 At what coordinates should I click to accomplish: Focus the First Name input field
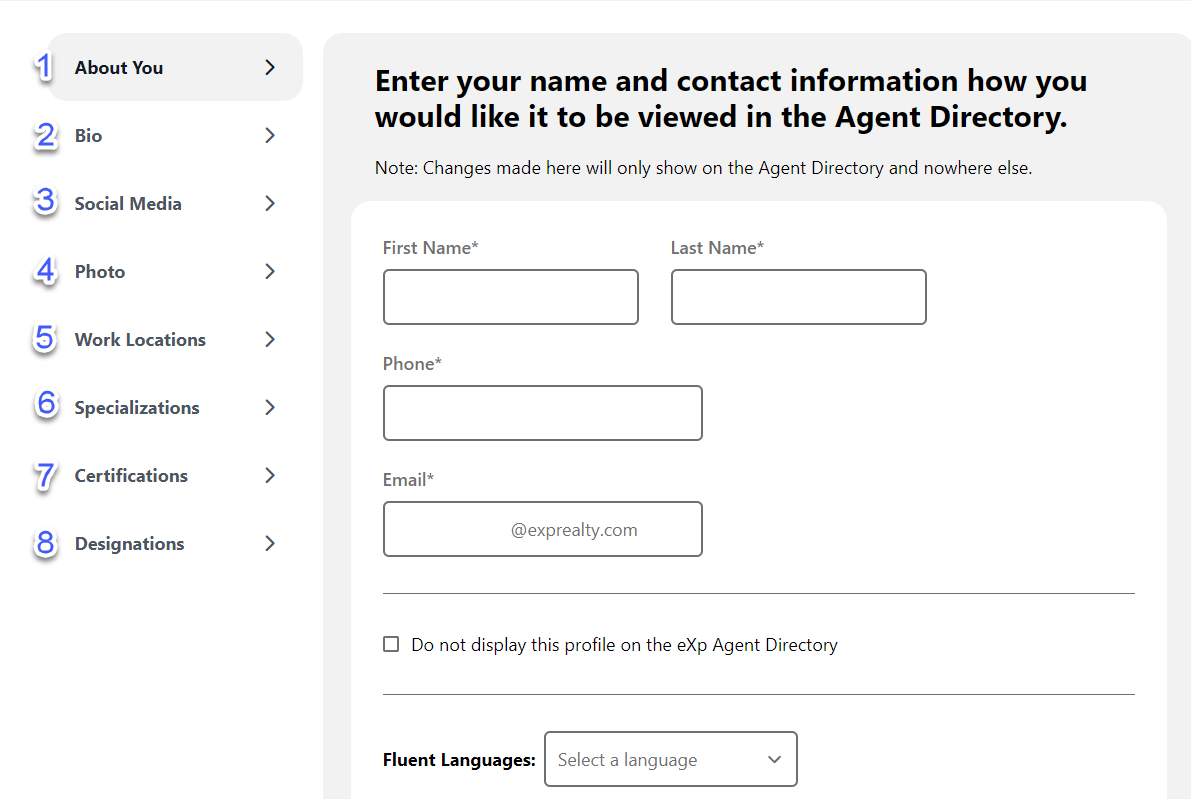510,297
